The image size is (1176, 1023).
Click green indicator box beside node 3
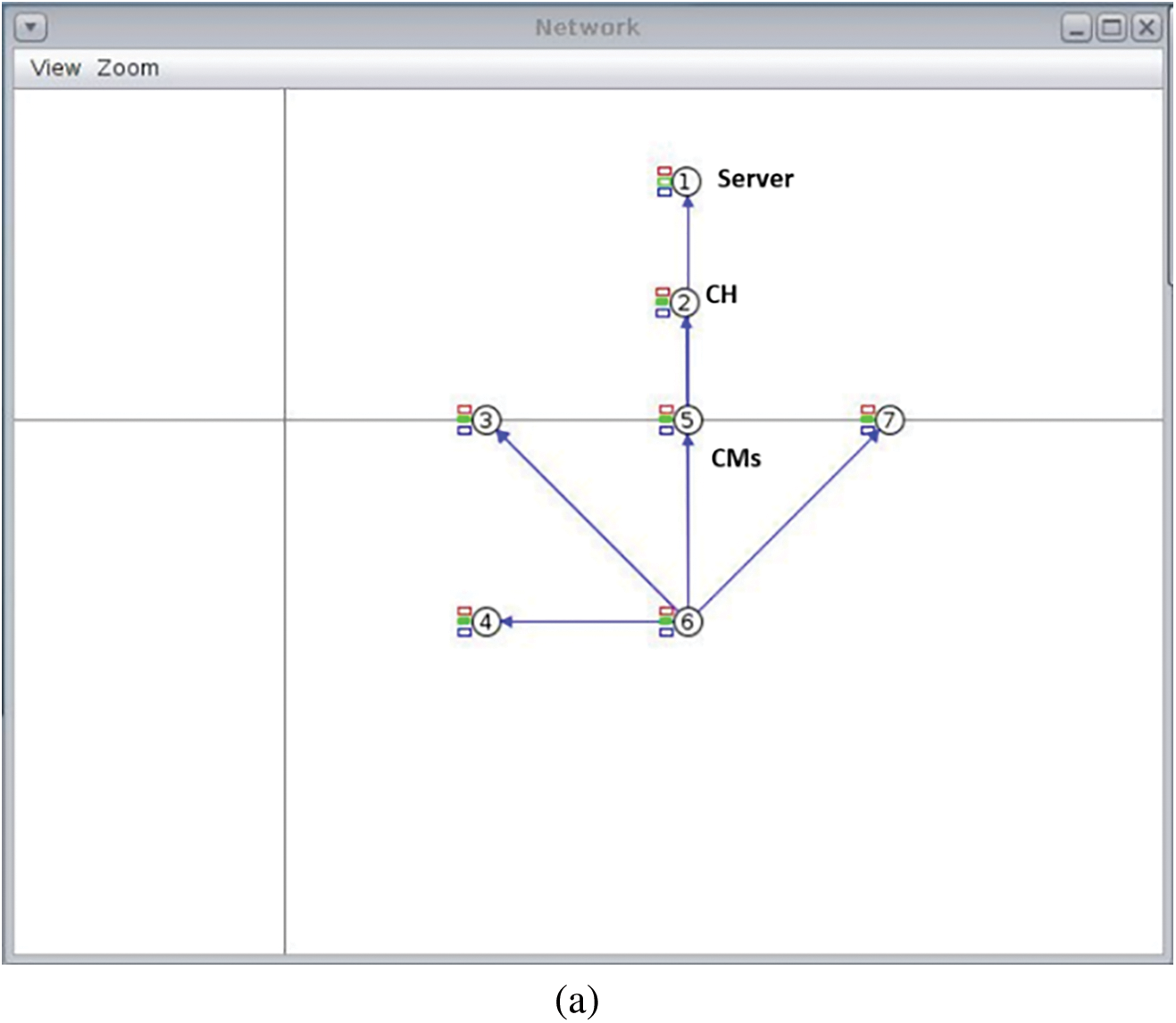click(464, 420)
